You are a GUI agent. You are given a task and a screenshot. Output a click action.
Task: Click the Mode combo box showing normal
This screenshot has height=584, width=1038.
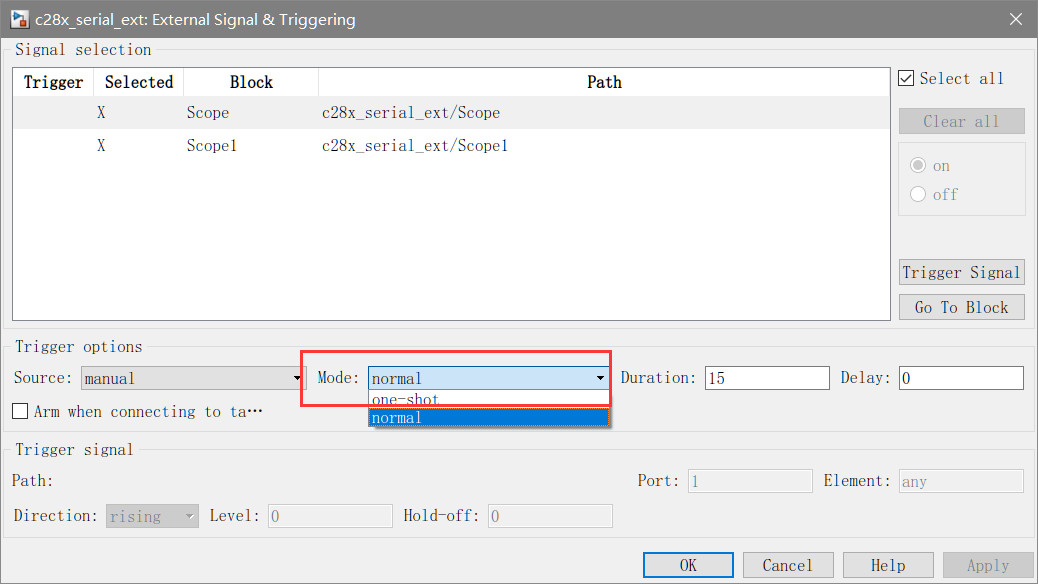489,378
